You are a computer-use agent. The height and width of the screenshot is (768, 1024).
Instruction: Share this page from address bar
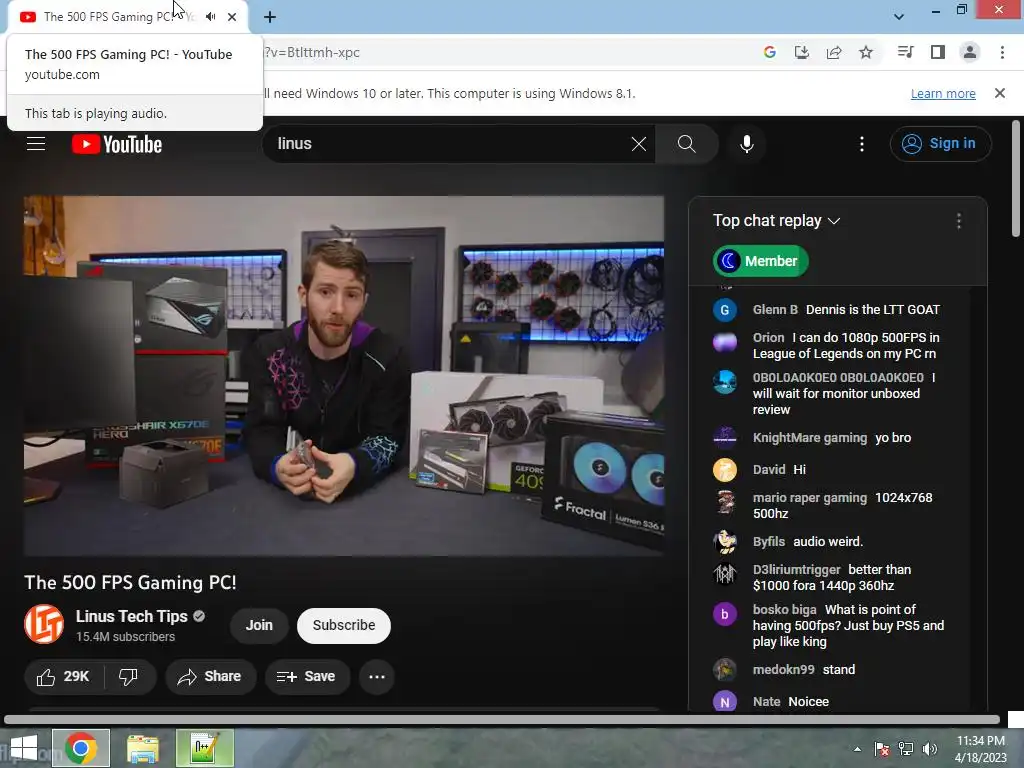[x=834, y=52]
